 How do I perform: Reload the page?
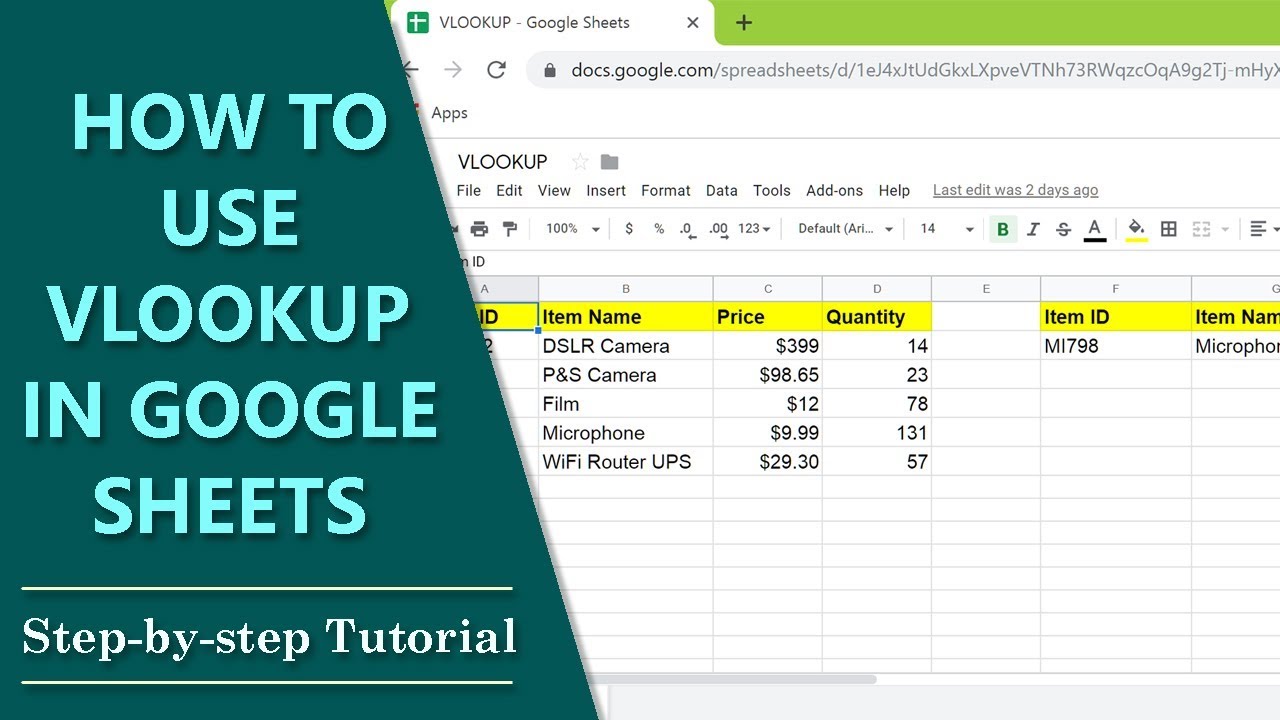coord(496,70)
